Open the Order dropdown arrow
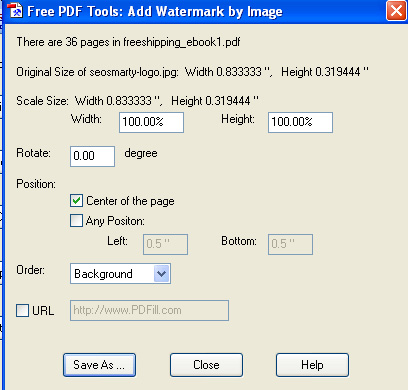This screenshot has width=408, height=390. [162, 274]
